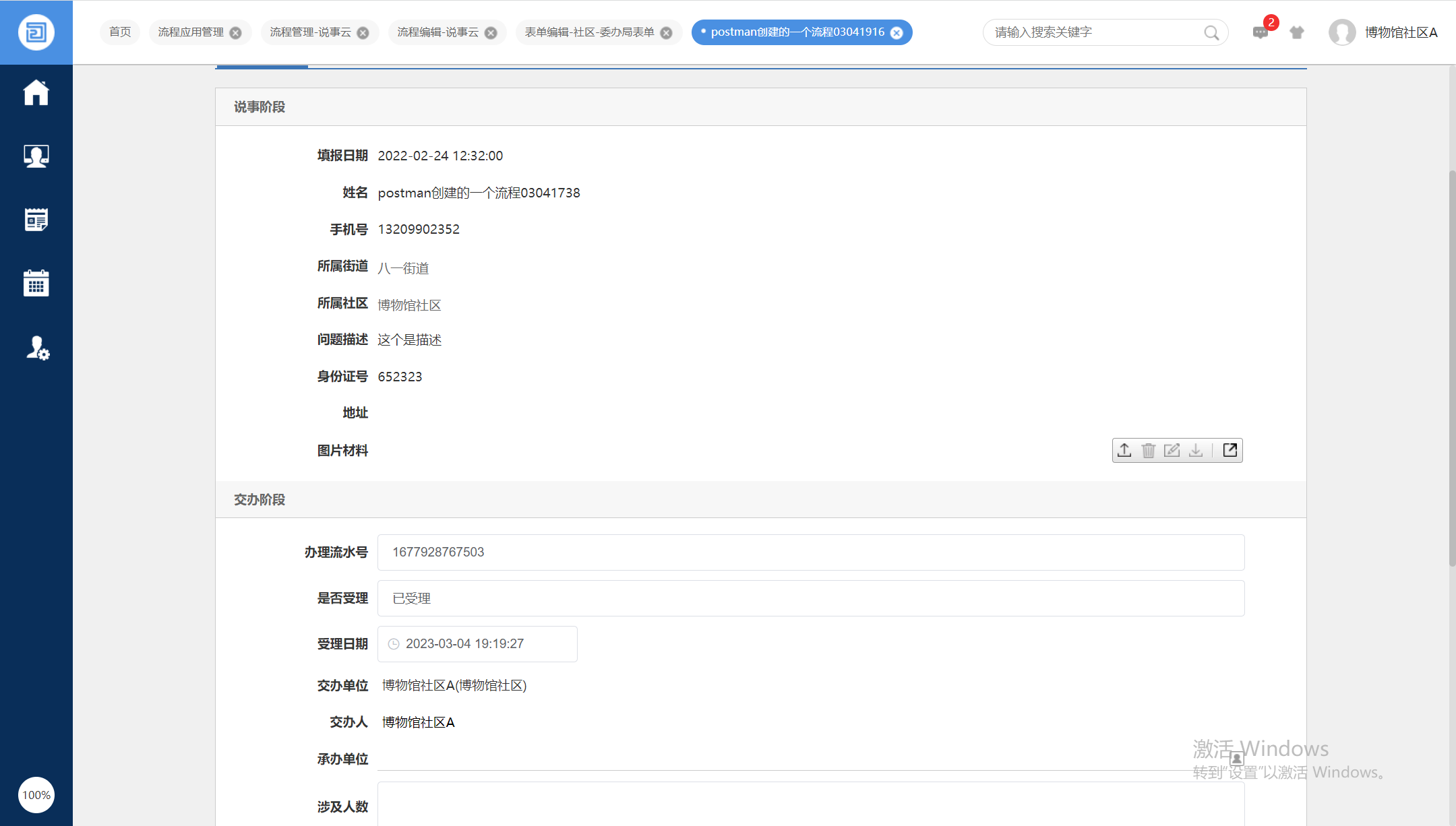Image resolution: width=1456 pixels, height=826 pixels.
Task: Switch to 流程应用管理 tab
Action: click(191, 32)
